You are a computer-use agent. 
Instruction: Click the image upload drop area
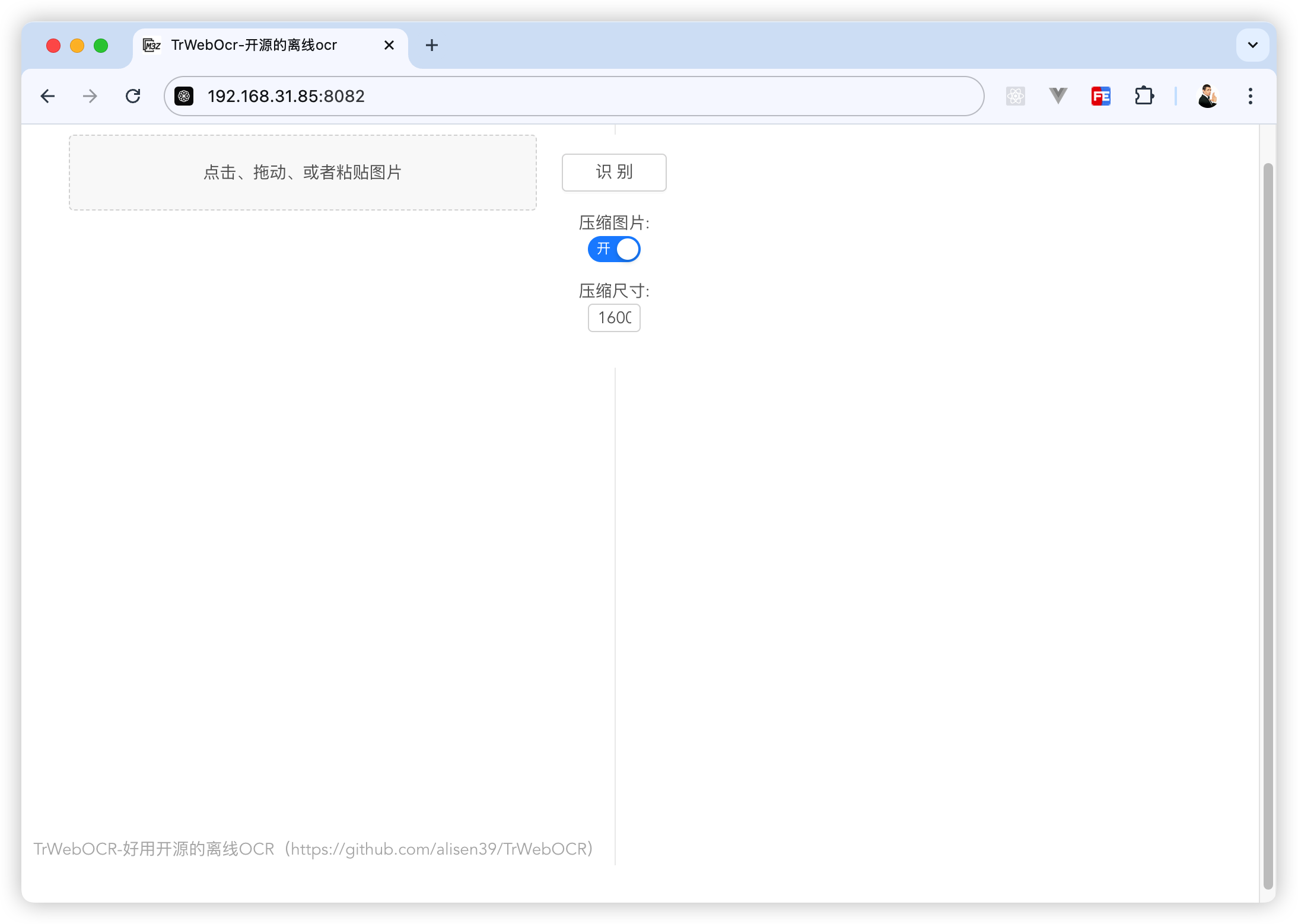(x=303, y=173)
